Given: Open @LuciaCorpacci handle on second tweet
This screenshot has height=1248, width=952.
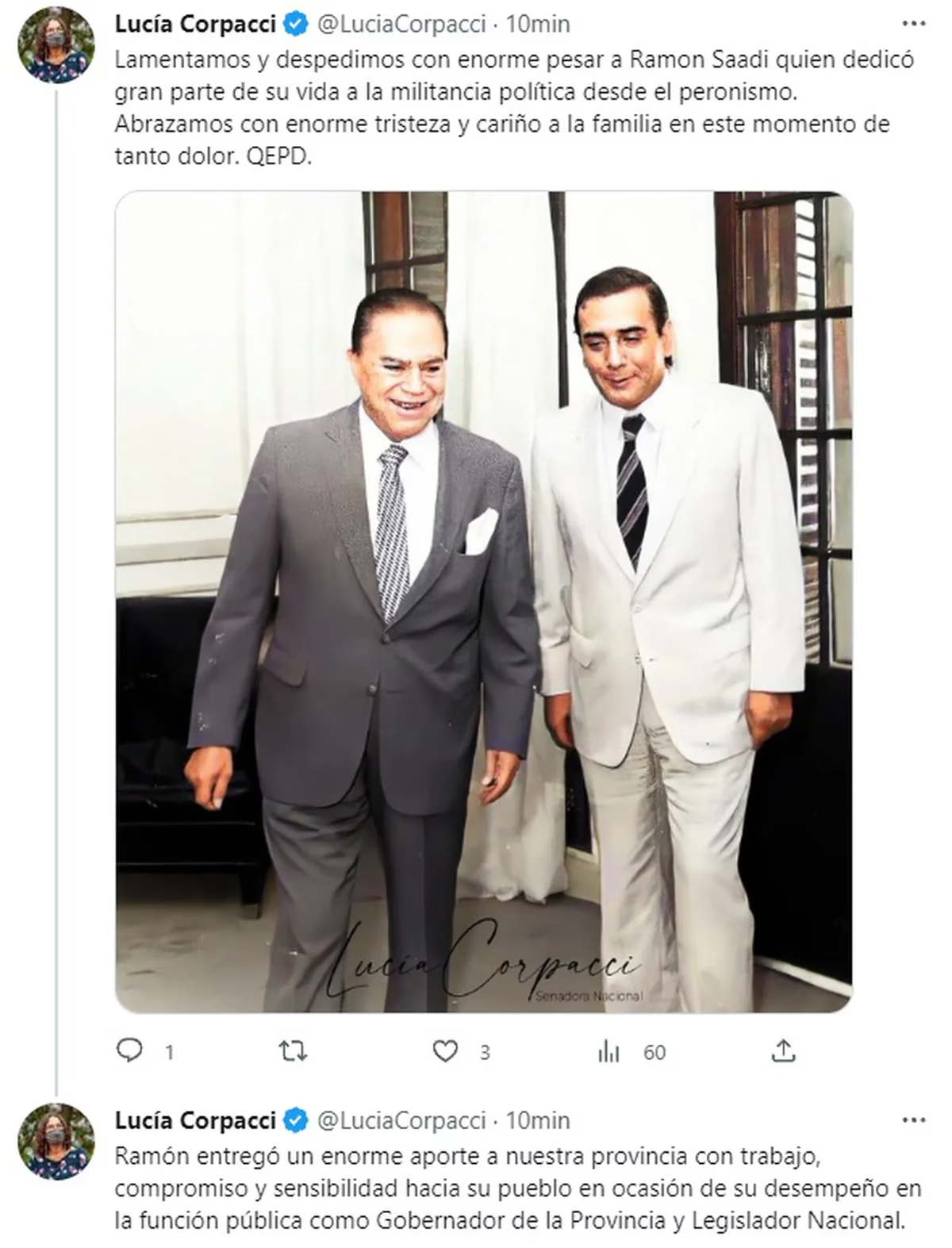Looking at the screenshot, I should [x=401, y=1120].
